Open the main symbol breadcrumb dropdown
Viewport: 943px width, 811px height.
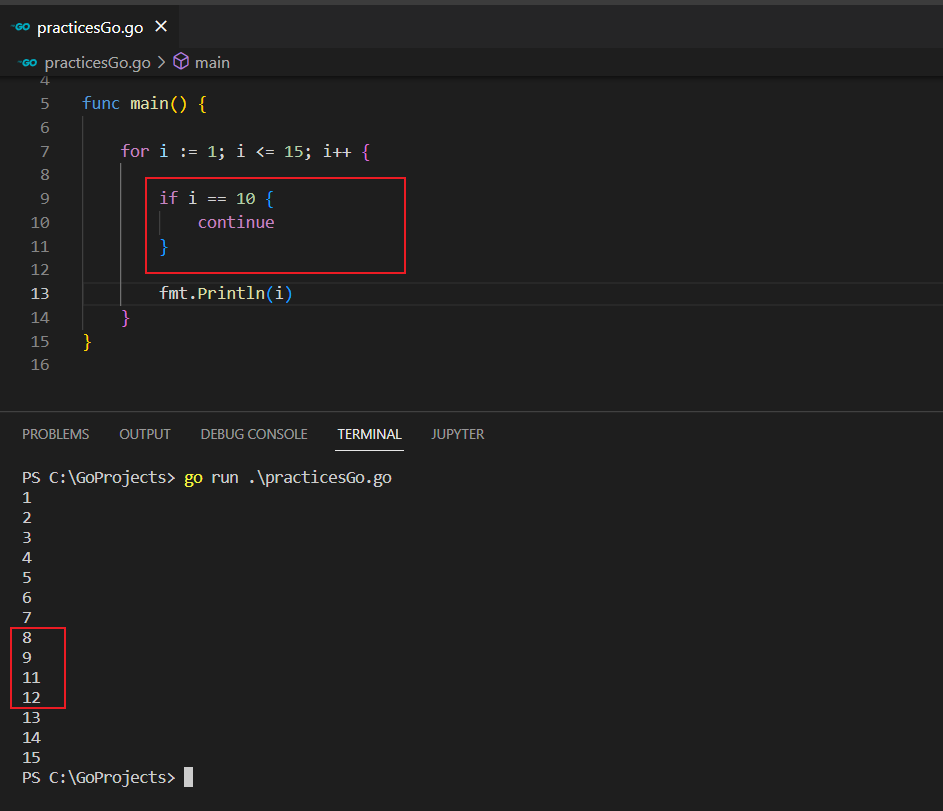(212, 62)
